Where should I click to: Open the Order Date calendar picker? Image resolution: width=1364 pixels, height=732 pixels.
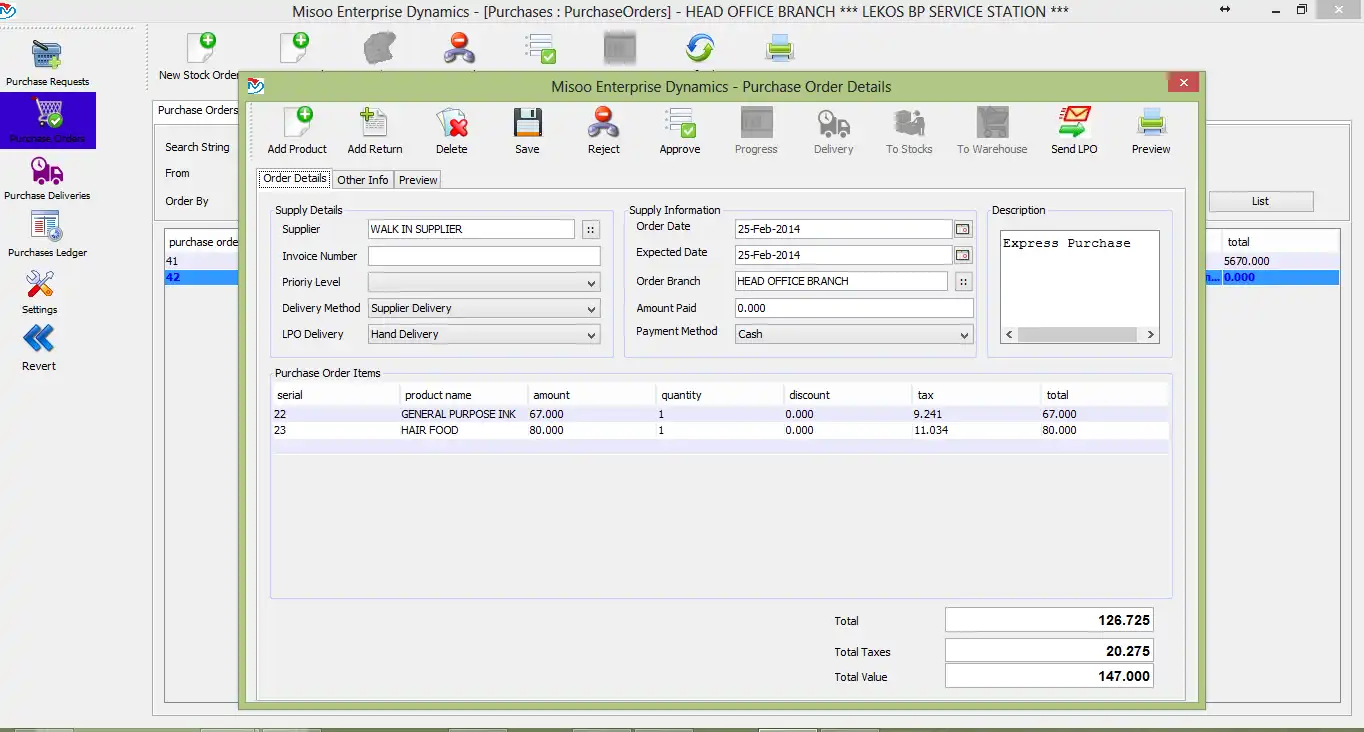pyautogui.click(x=962, y=229)
